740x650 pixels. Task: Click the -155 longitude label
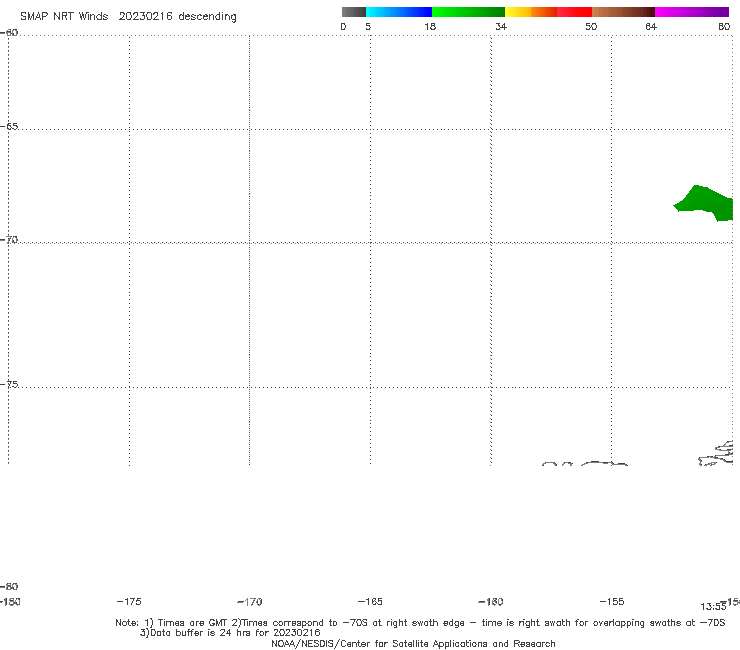[x=612, y=601]
